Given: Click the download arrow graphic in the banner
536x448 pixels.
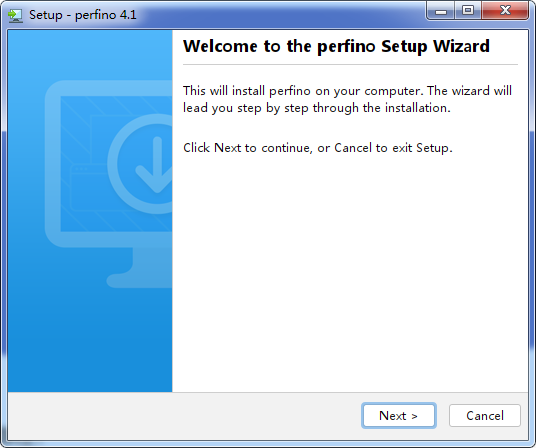Looking at the screenshot, I should click(x=156, y=165).
